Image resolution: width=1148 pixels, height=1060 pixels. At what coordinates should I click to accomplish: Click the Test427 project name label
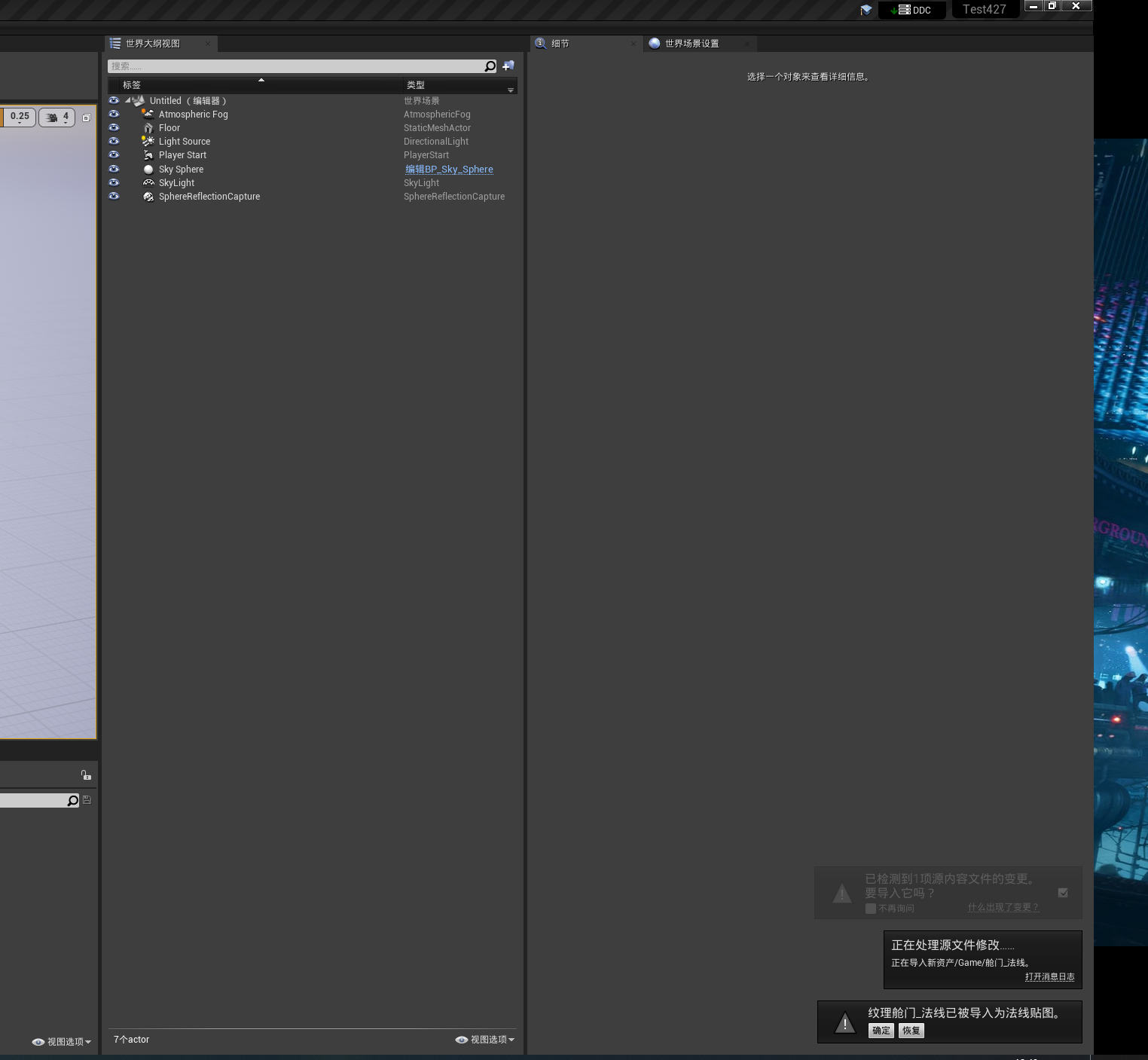coord(985,9)
